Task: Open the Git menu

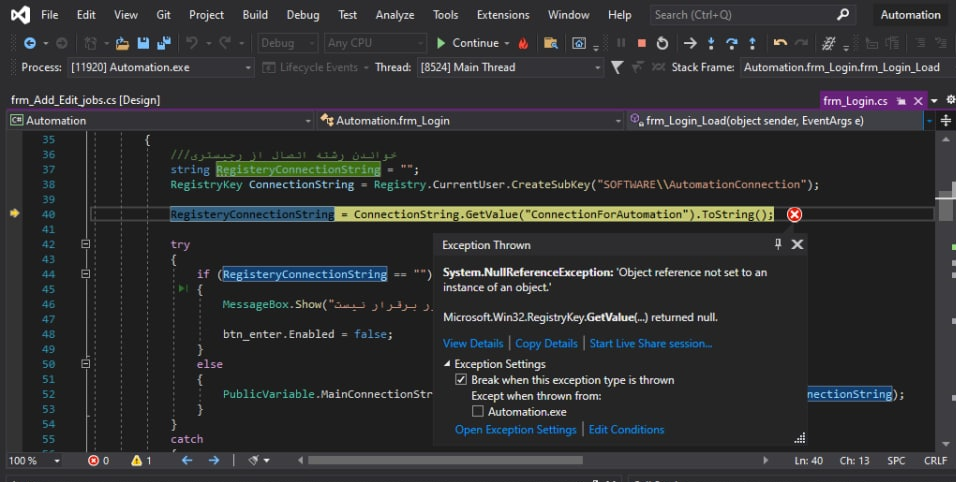Action: pyautogui.click(x=163, y=15)
